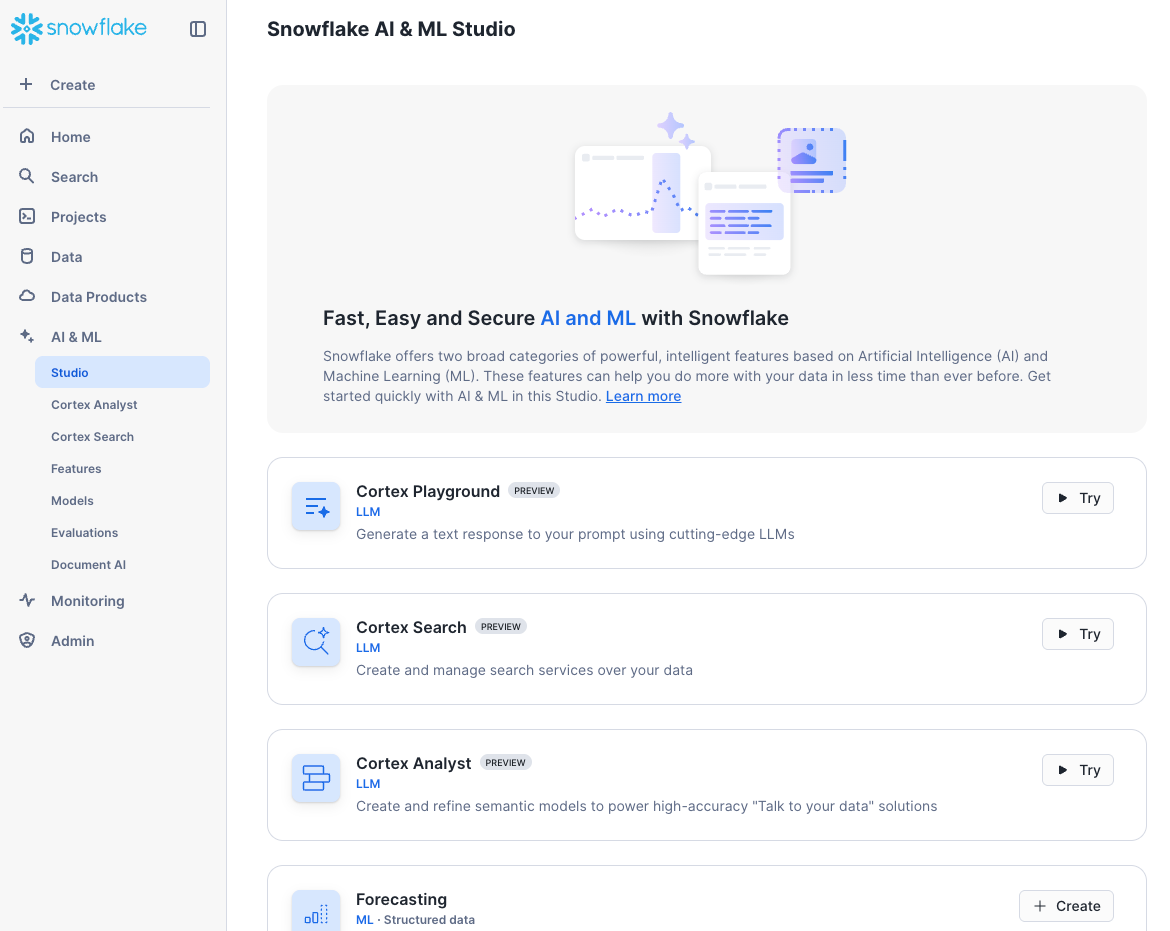The height and width of the screenshot is (931, 1170).
Task: Click the Cortex Playground title
Action: coord(428,491)
